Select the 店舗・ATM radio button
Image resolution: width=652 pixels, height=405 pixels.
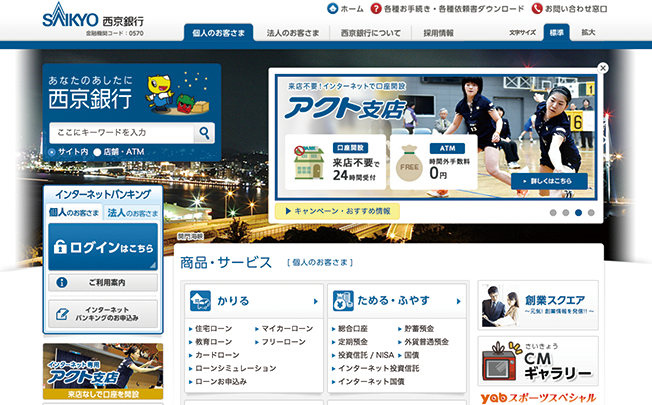pos(97,152)
